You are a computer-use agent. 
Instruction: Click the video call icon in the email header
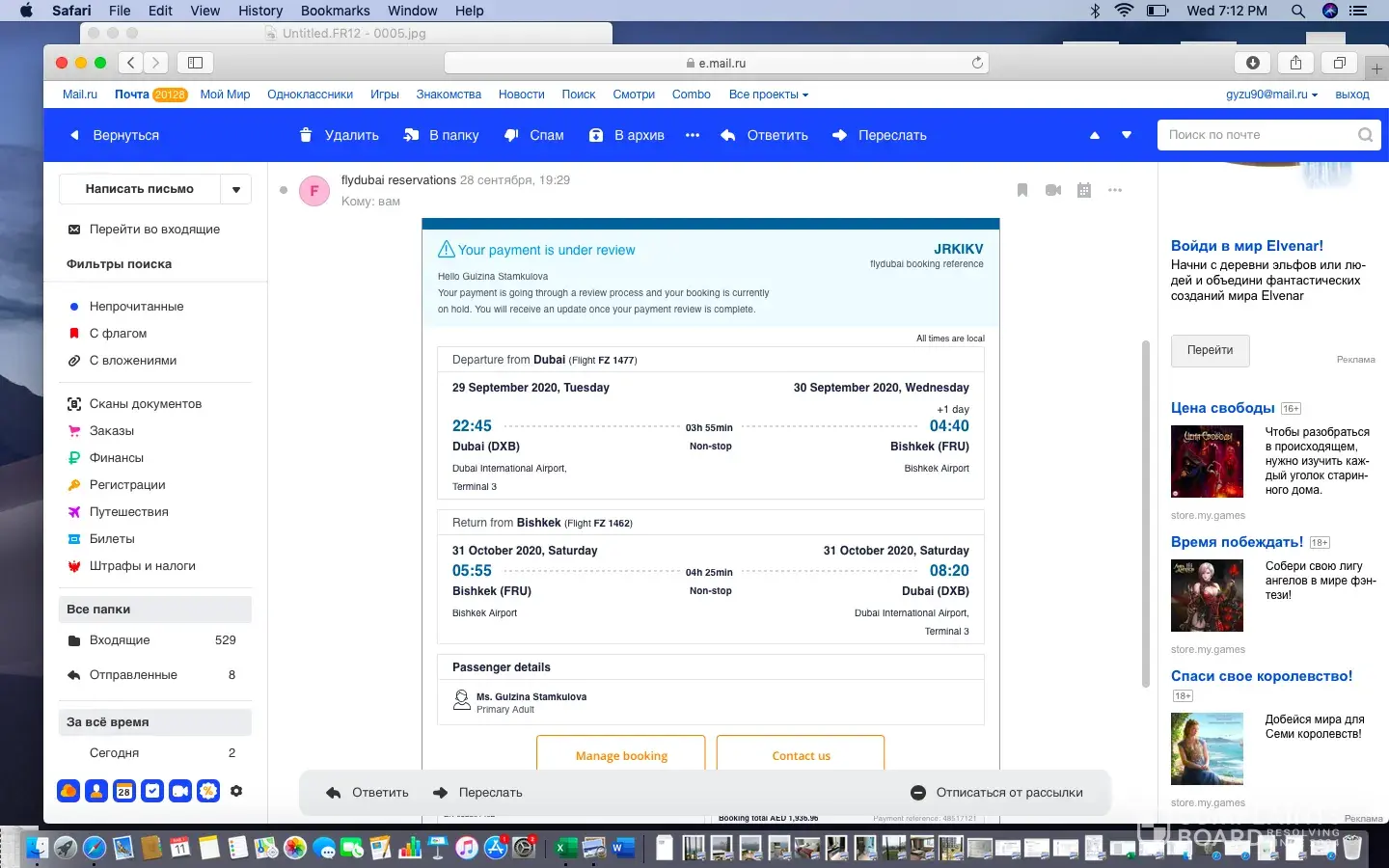tap(1053, 190)
